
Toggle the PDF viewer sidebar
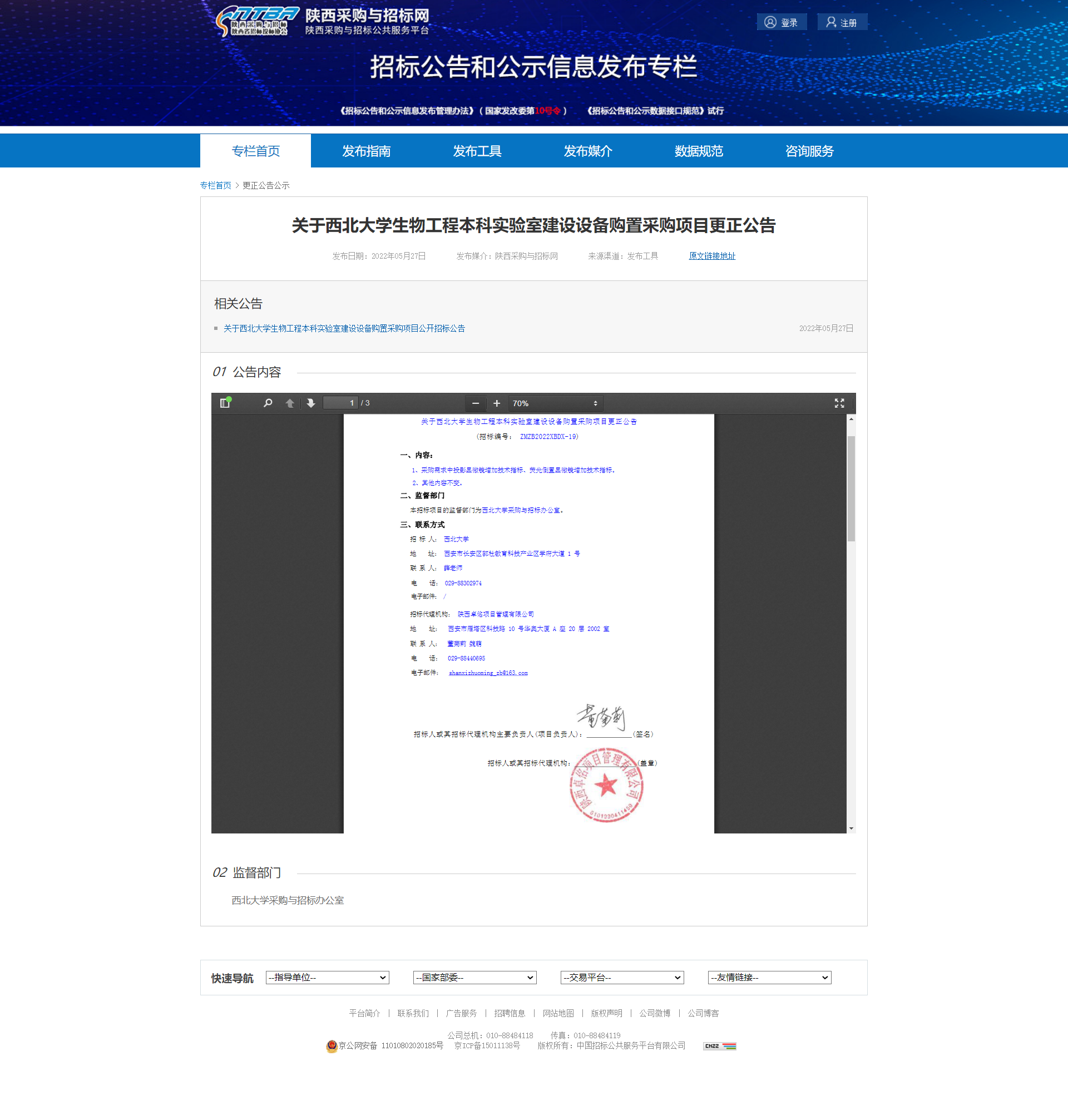click(225, 403)
